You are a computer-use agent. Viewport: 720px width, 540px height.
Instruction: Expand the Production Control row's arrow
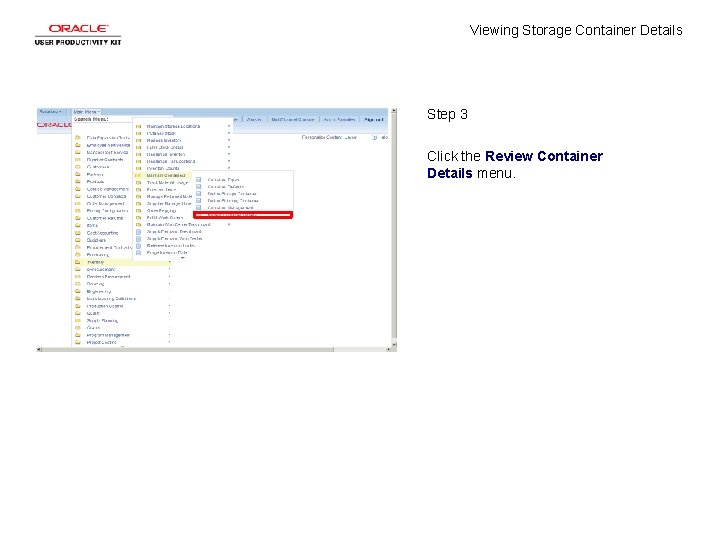point(169,306)
